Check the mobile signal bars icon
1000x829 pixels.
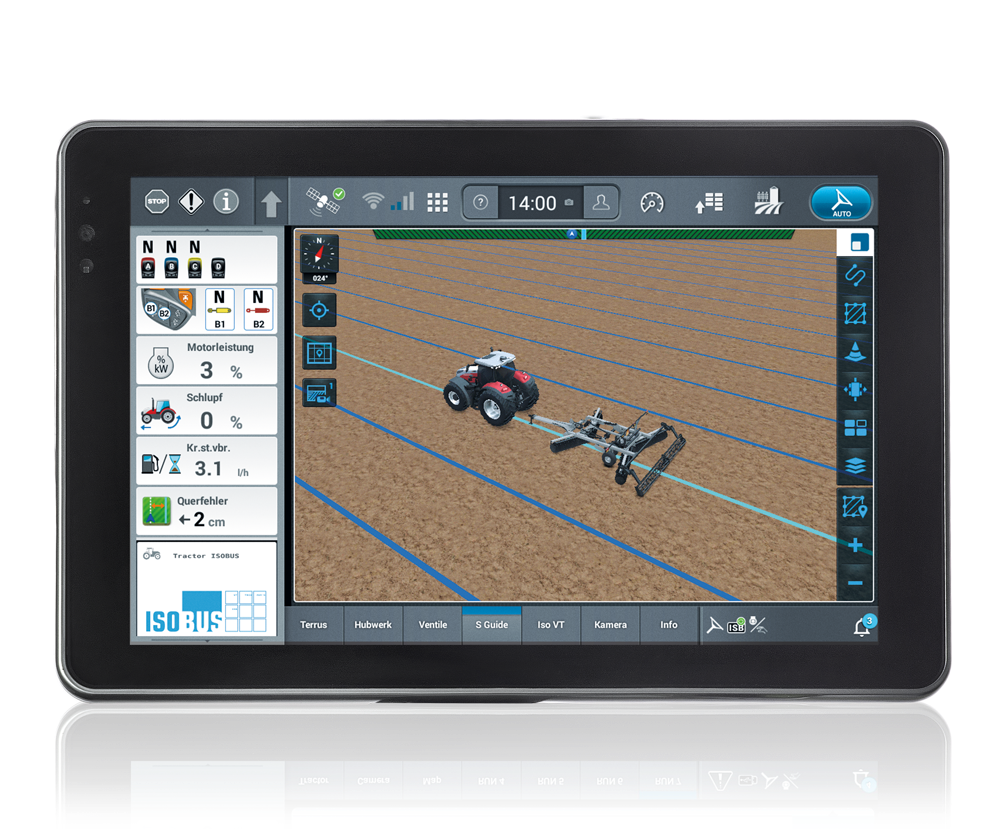pyautogui.click(x=403, y=202)
